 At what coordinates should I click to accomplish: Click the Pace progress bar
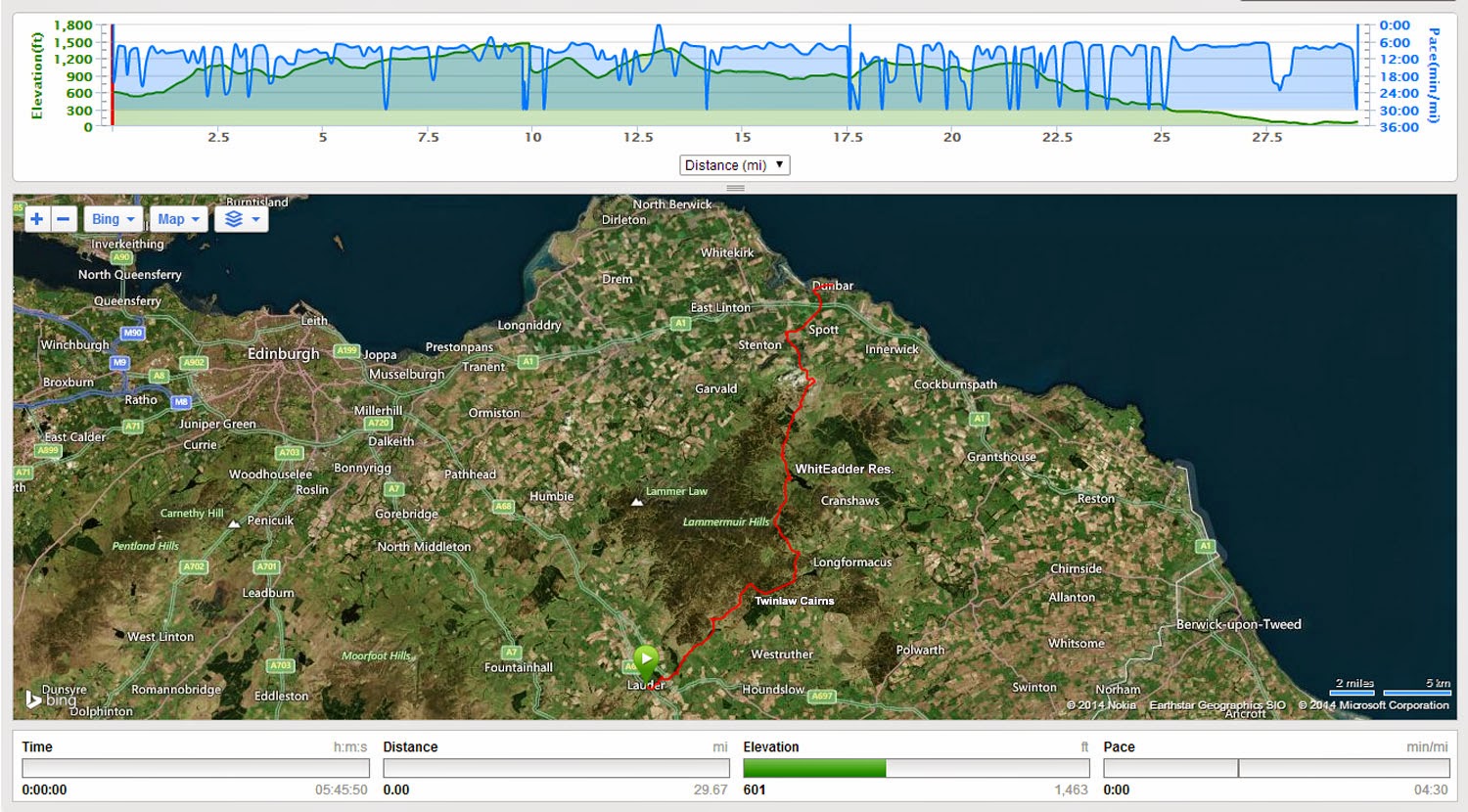pos(1276,769)
